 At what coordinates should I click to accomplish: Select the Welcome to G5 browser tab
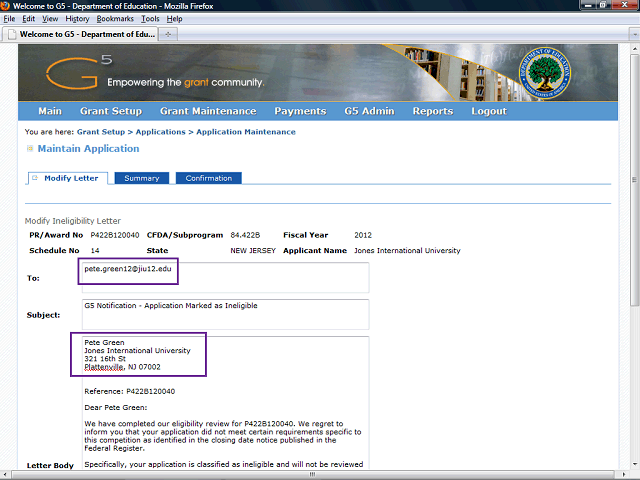(80, 34)
